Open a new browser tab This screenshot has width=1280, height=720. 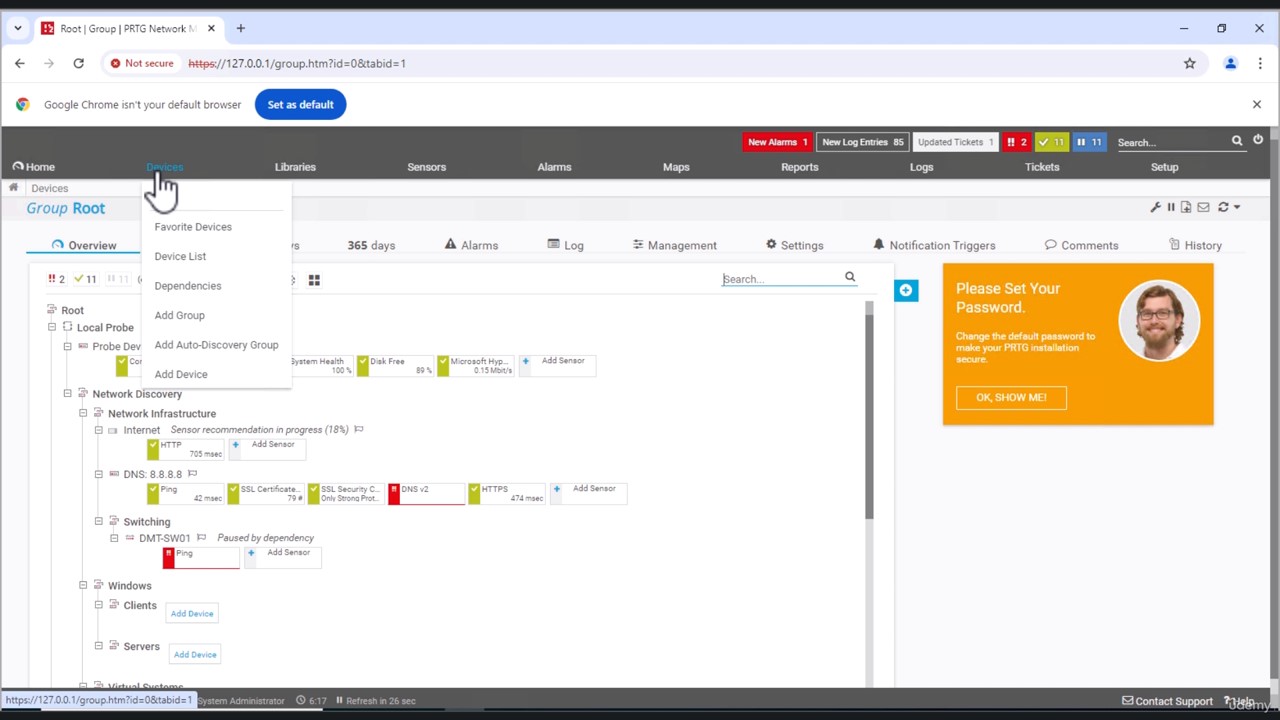(240, 28)
